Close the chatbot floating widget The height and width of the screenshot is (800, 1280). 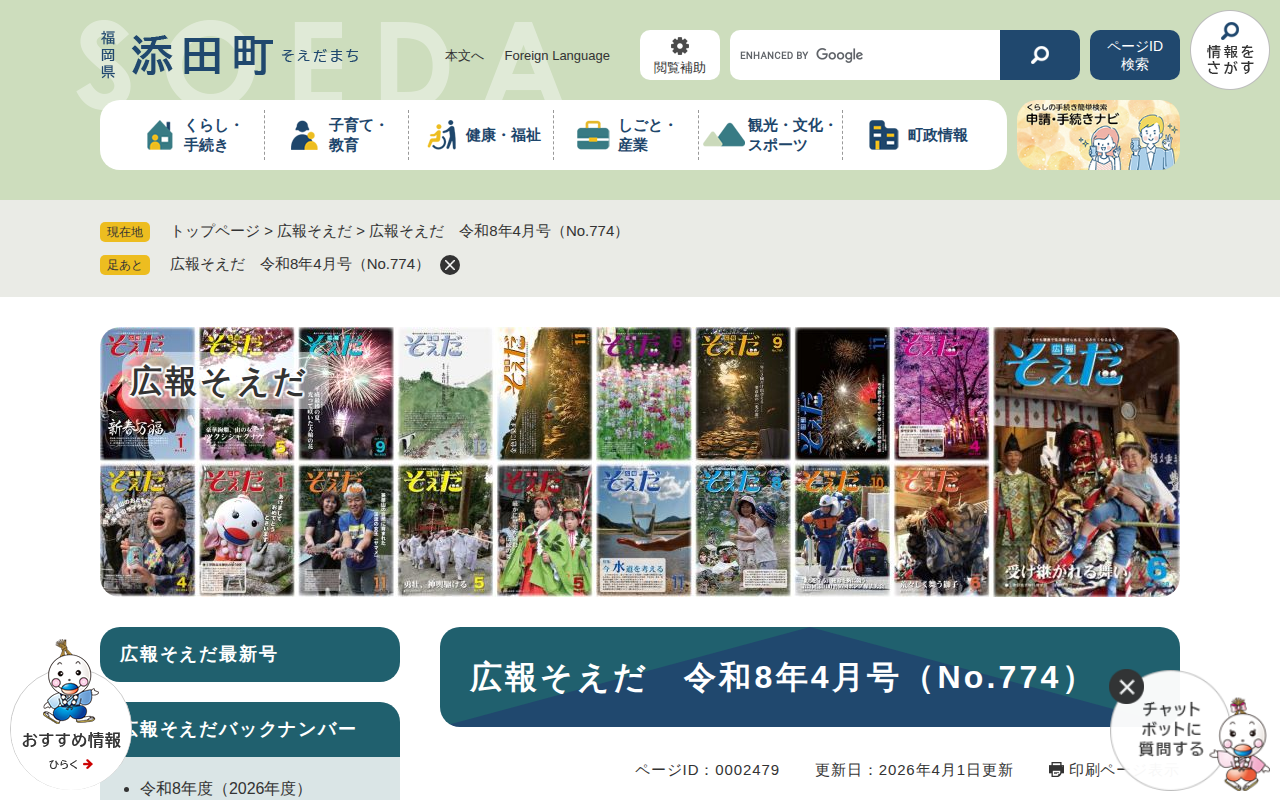coord(1126,686)
